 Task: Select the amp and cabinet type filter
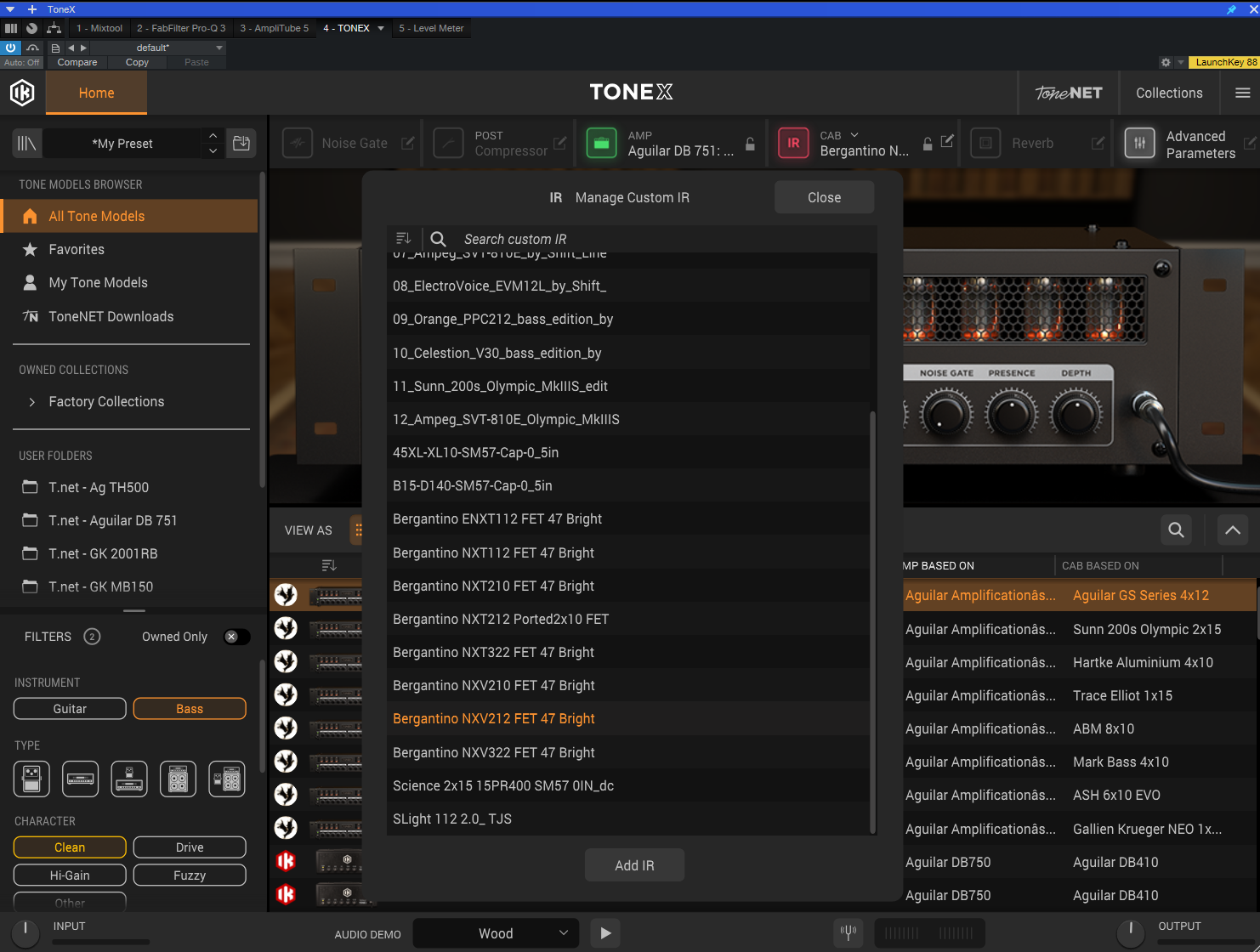[x=178, y=779]
